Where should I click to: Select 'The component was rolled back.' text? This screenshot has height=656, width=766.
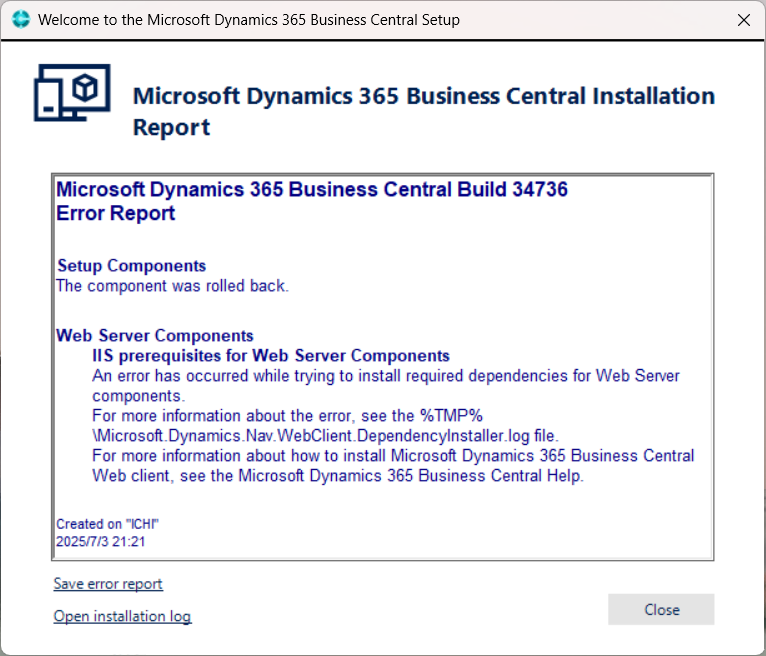coord(172,286)
